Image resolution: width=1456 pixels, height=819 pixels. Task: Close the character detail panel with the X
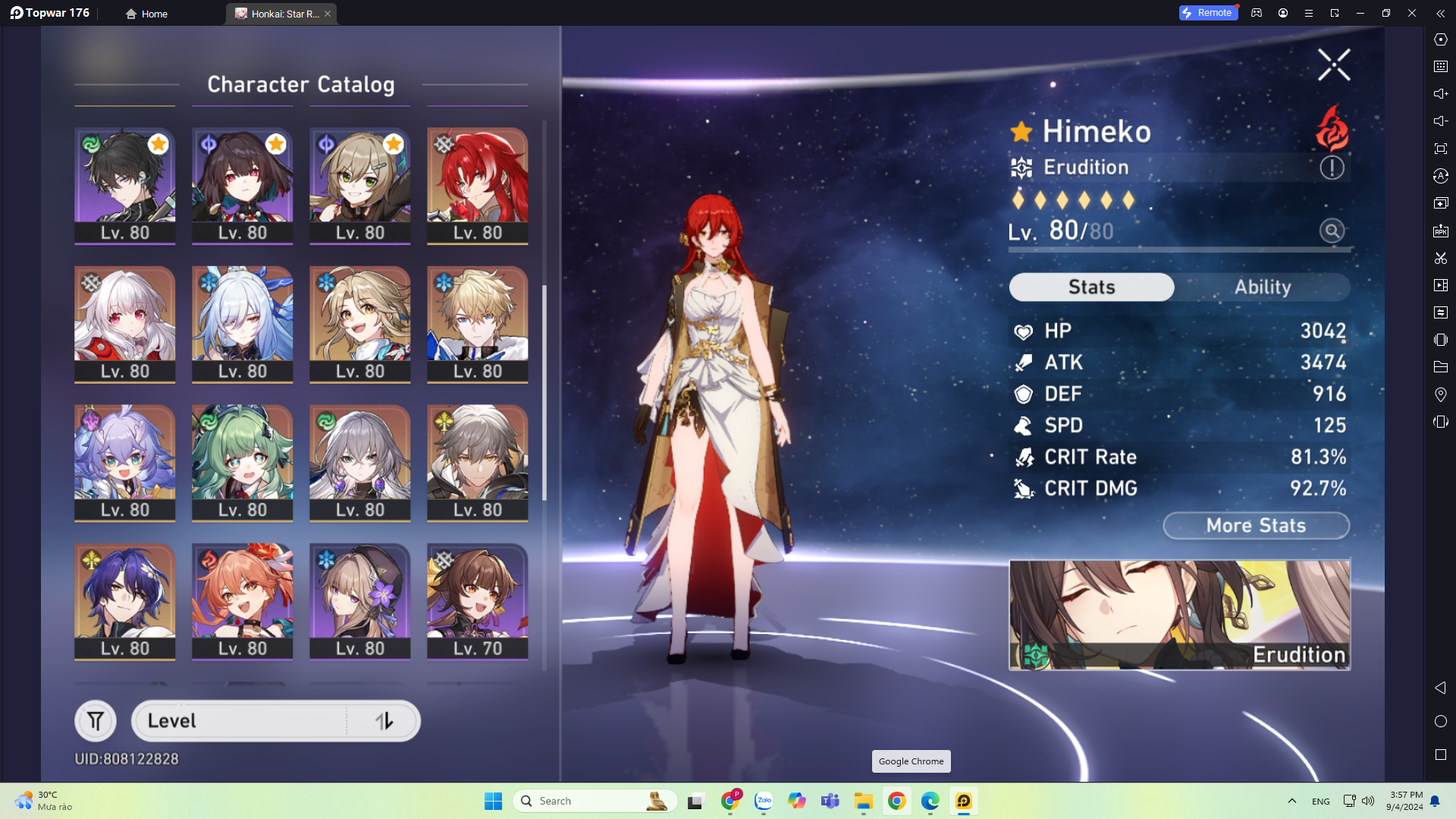click(1333, 65)
